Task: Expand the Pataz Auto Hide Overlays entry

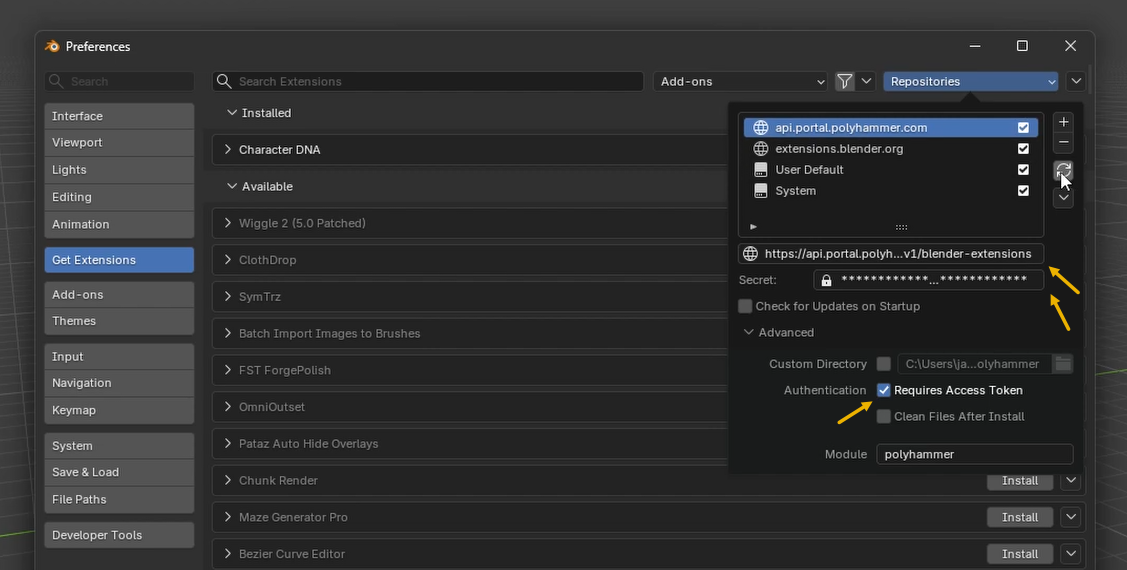Action: click(228, 443)
